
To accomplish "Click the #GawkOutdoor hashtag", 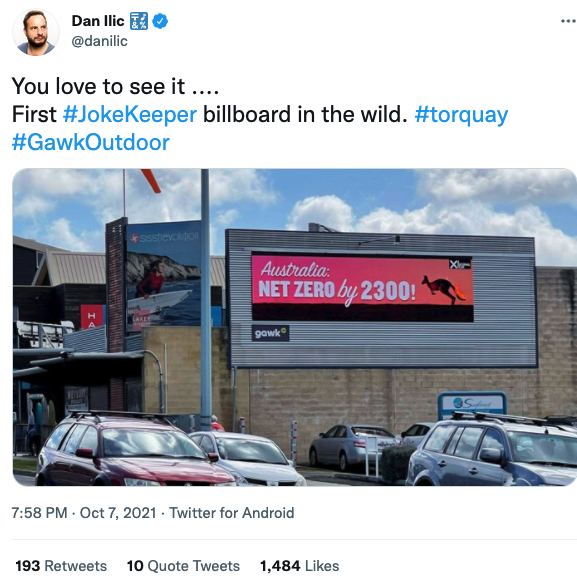I will [x=91, y=142].
